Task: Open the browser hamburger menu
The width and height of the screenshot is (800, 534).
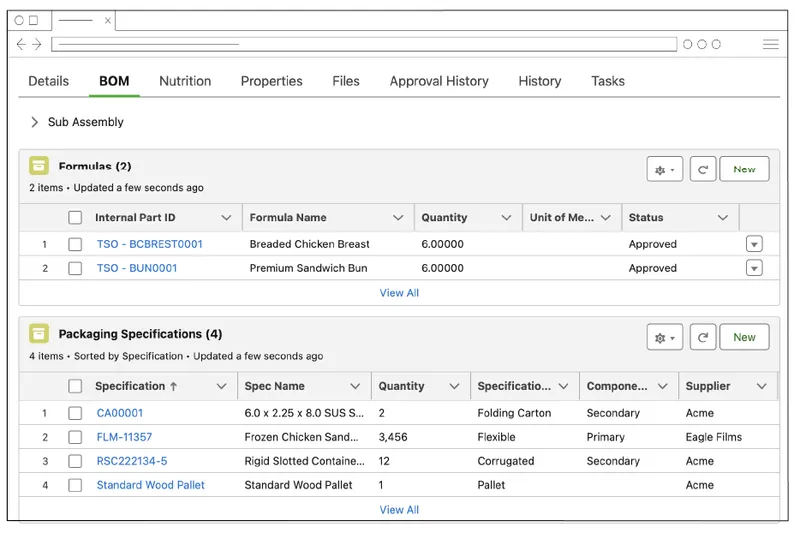Action: coord(770,44)
